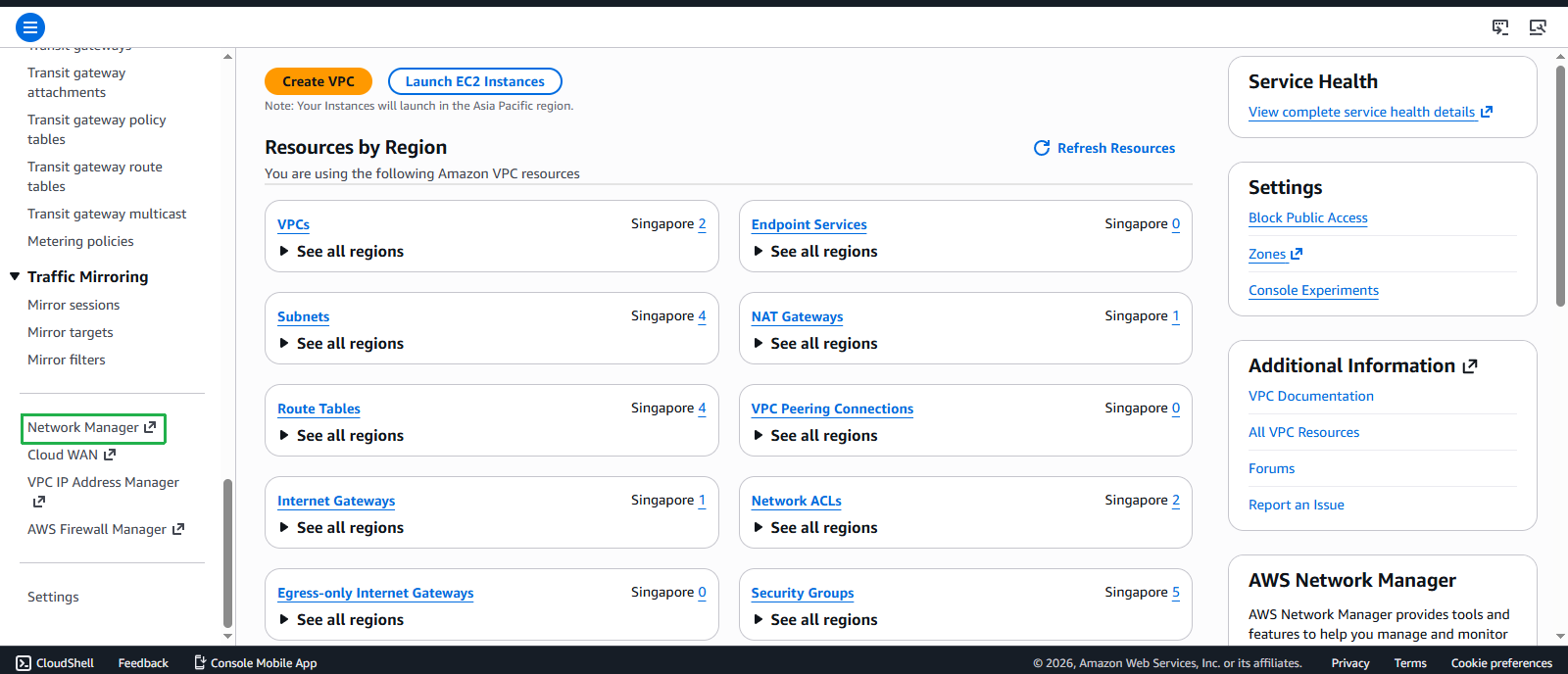The height and width of the screenshot is (674, 1568).
Task: Open Transit gateway attachments in sidebar
Action: pos(76,82)
